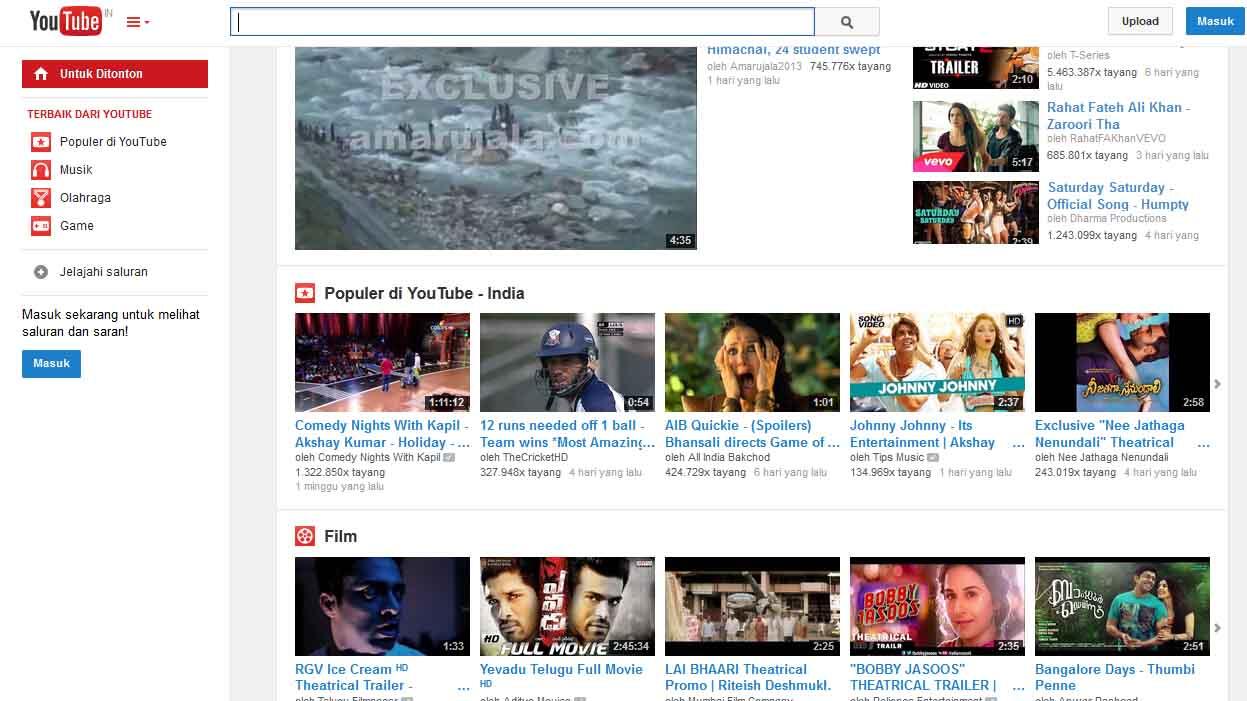Select Untuk Ditonton in the sidebar
Image resolution: width=1247 pixels, height=701 pixels.
115,74
